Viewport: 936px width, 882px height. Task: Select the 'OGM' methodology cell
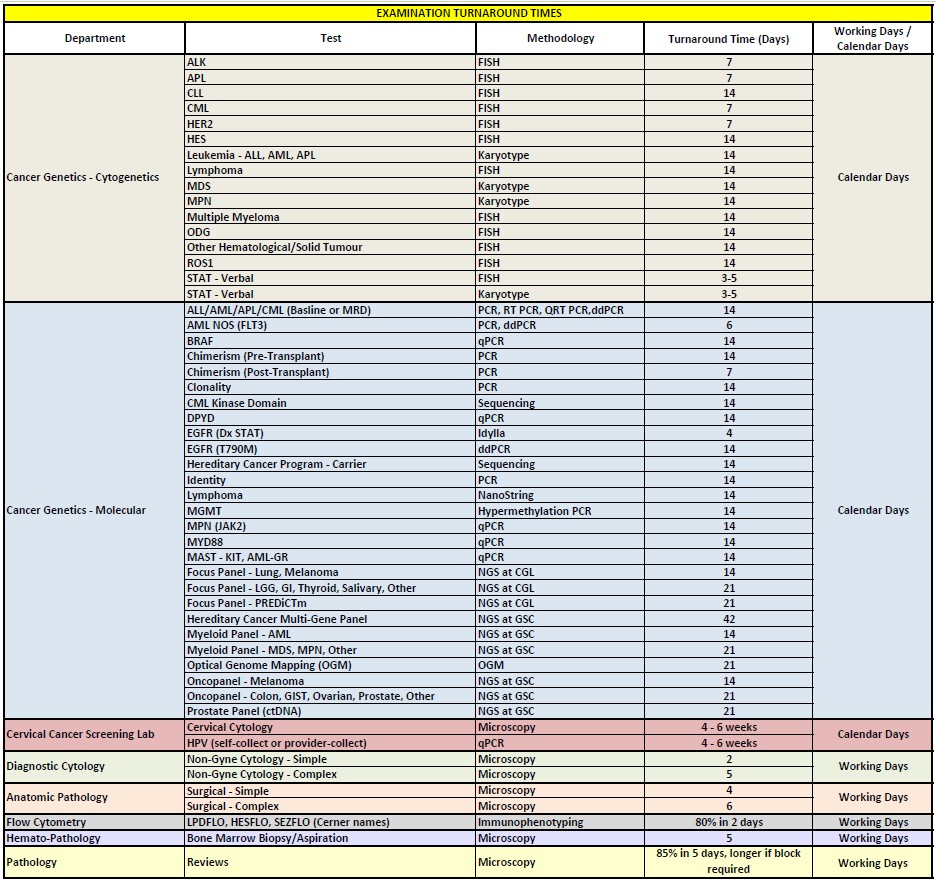point(560,665)
